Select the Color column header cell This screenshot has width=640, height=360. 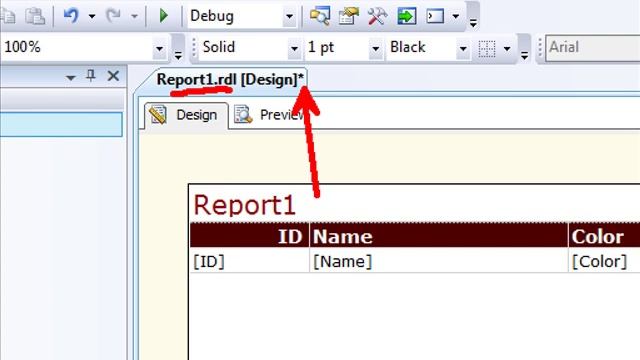pos(604,236)
